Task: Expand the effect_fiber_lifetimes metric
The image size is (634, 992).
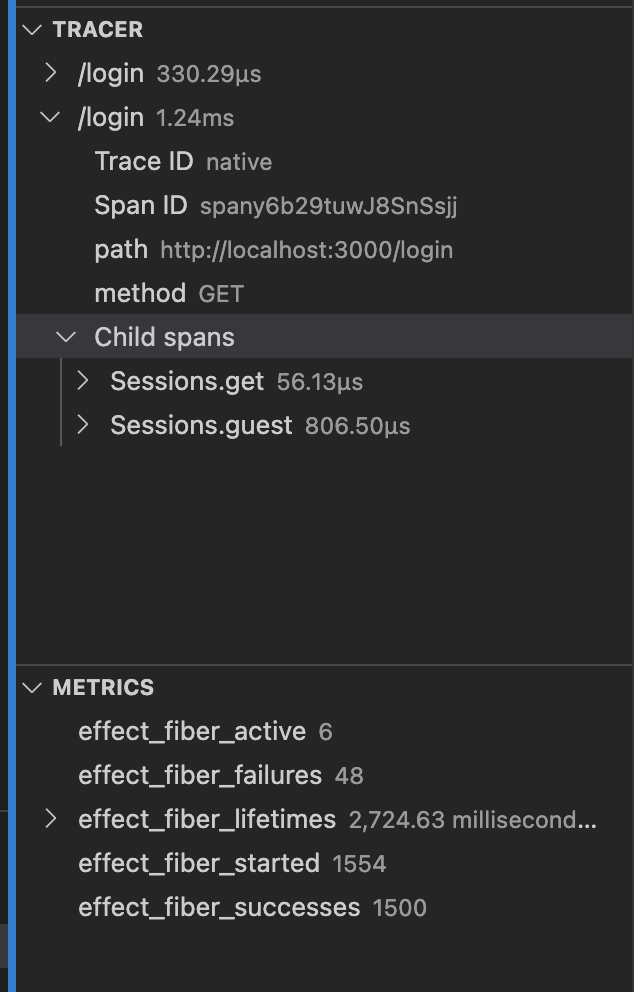Action: (52, 819)
